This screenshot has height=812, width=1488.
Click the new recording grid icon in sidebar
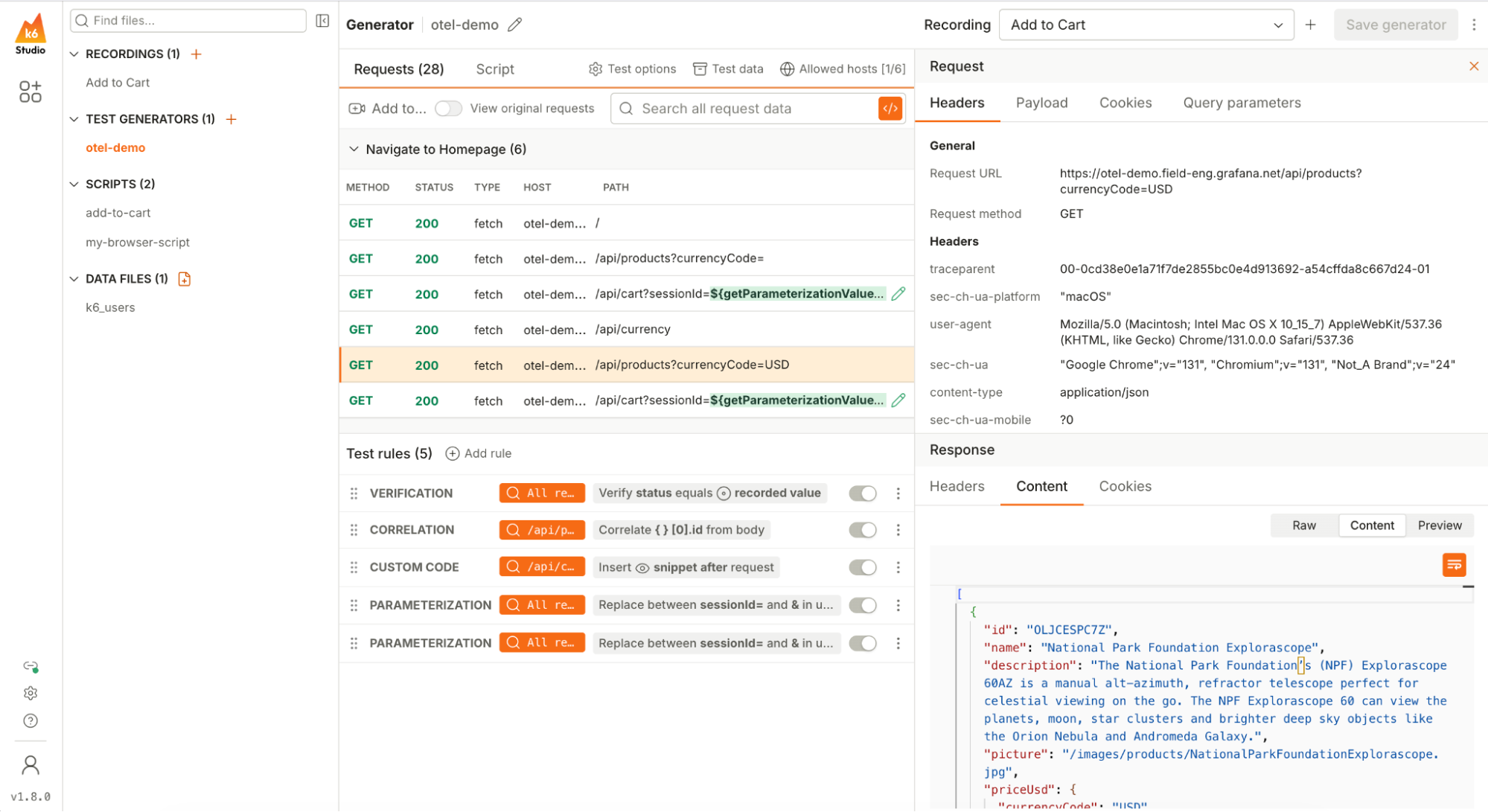30,91
